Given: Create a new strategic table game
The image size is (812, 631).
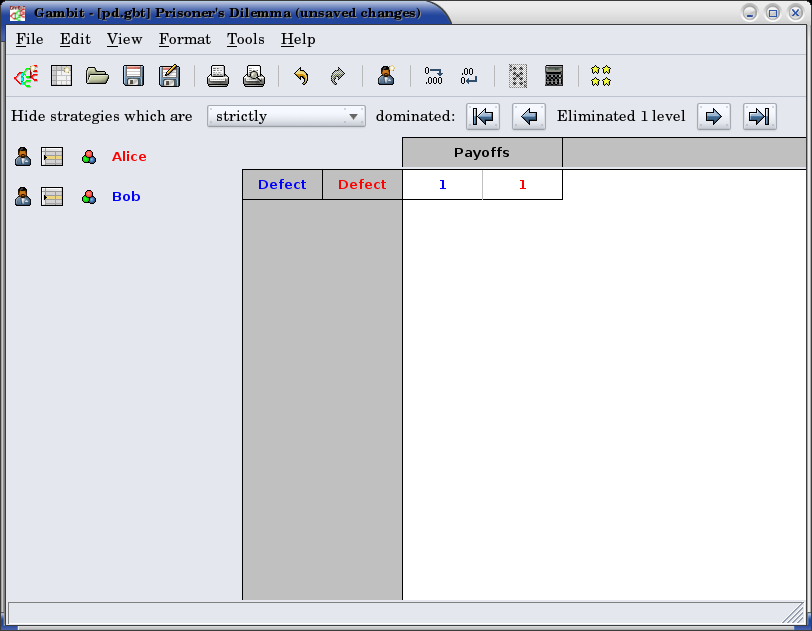Looking at the screenshot, I should 62,76.
